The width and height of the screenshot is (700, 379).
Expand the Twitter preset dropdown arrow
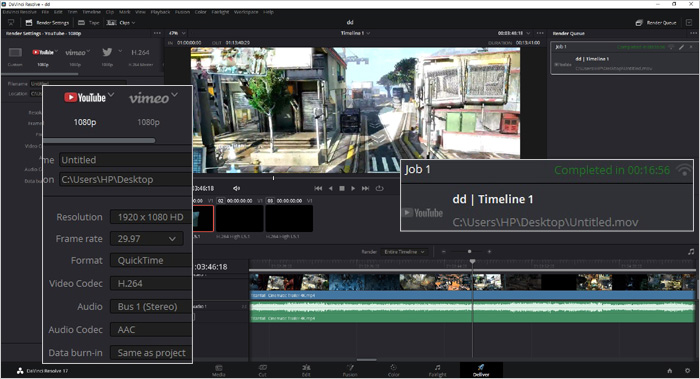click(120, 51)
